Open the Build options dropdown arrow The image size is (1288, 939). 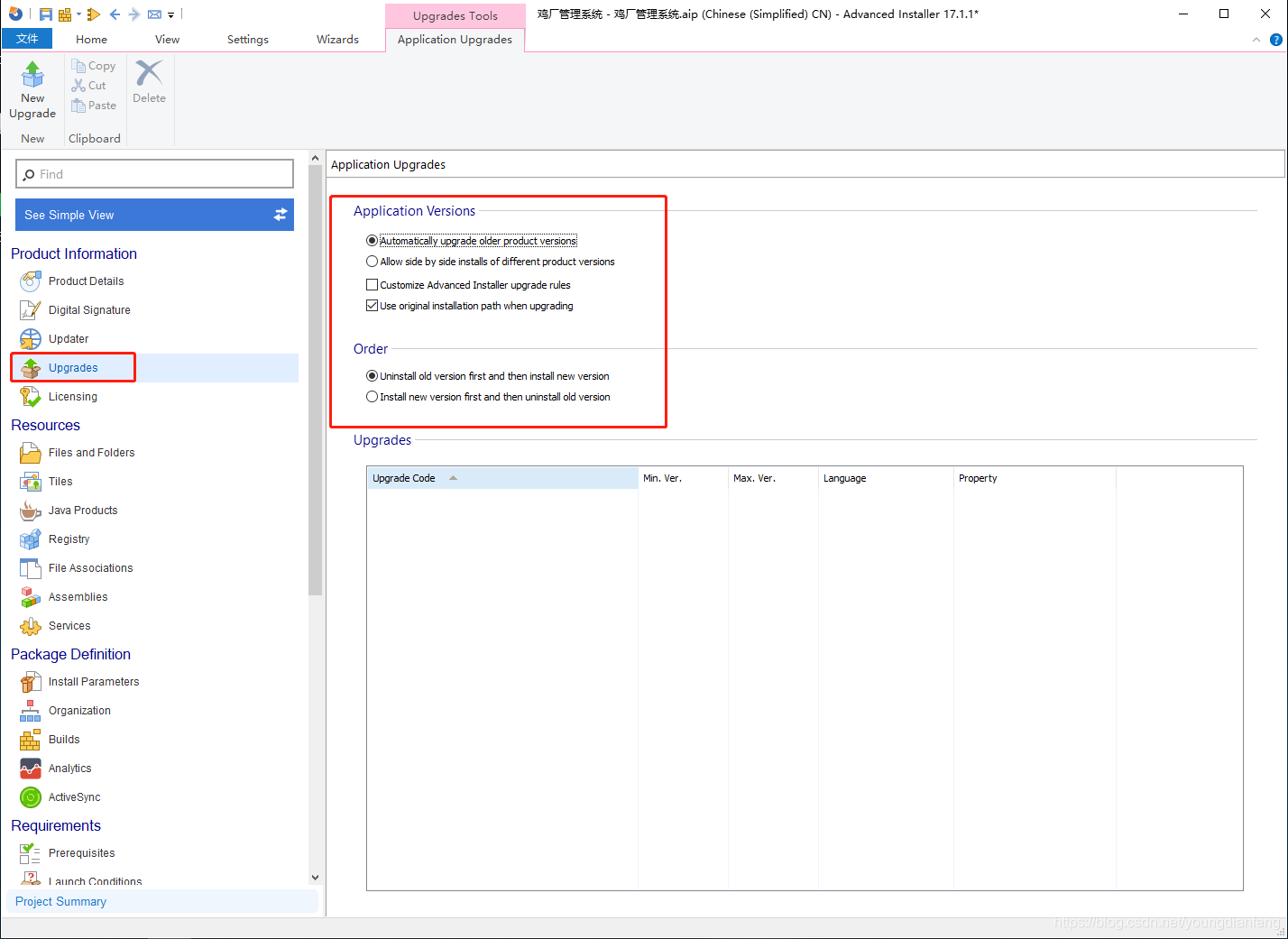[78, 14]
